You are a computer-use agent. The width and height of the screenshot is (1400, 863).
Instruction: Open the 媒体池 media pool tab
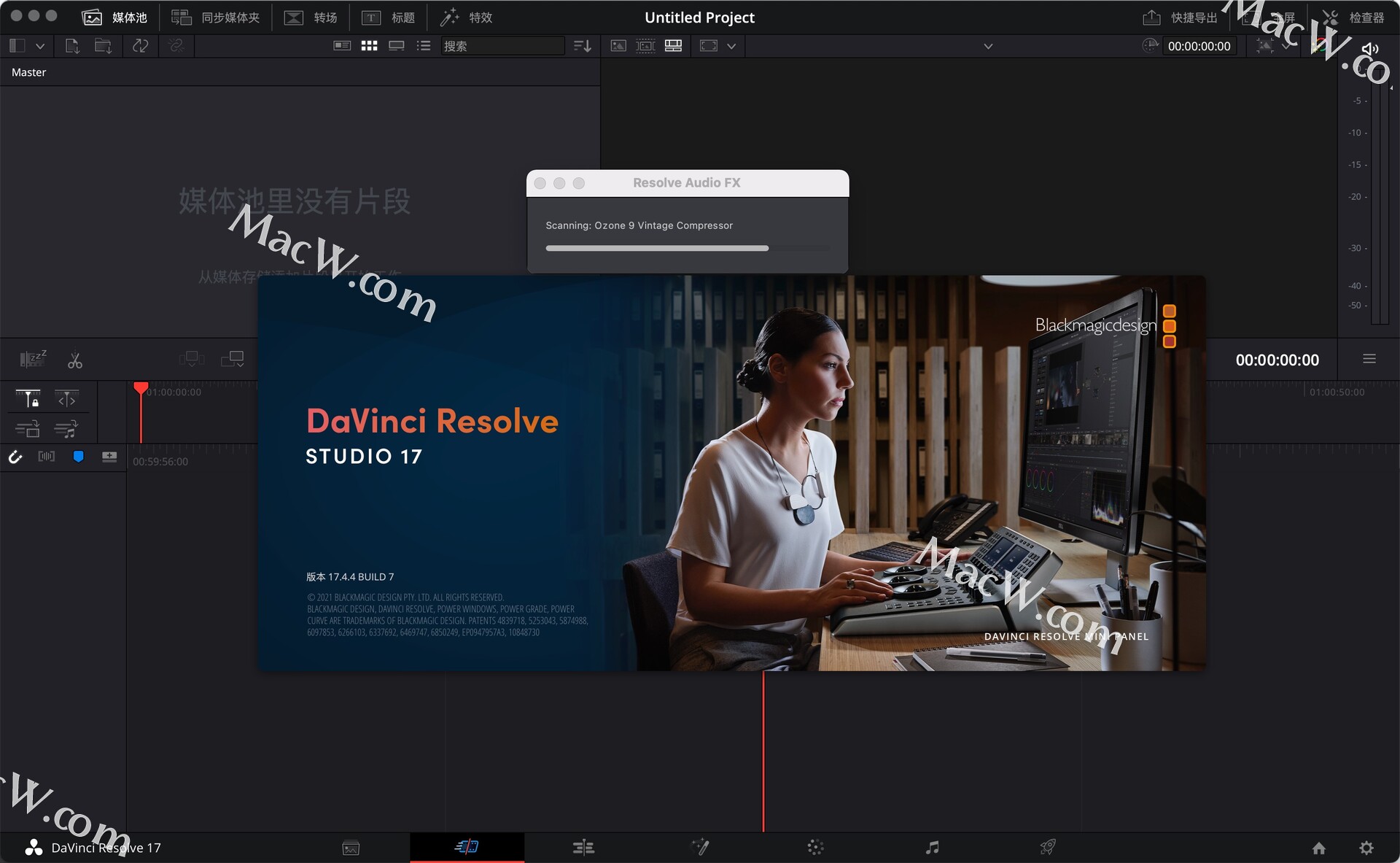tap(114, 17)
